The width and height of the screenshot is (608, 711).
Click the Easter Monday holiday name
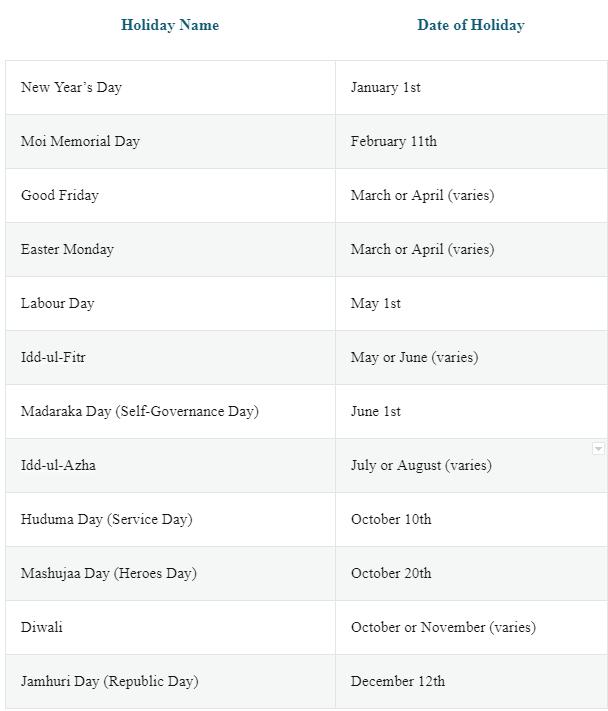[x=67, y=249]
